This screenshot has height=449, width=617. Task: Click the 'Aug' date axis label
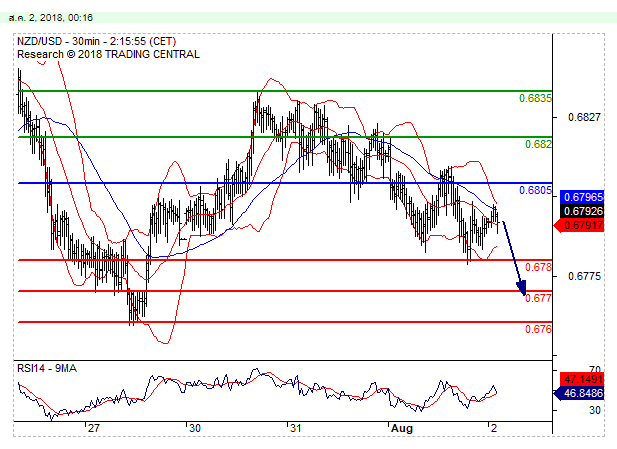[402, 429]
